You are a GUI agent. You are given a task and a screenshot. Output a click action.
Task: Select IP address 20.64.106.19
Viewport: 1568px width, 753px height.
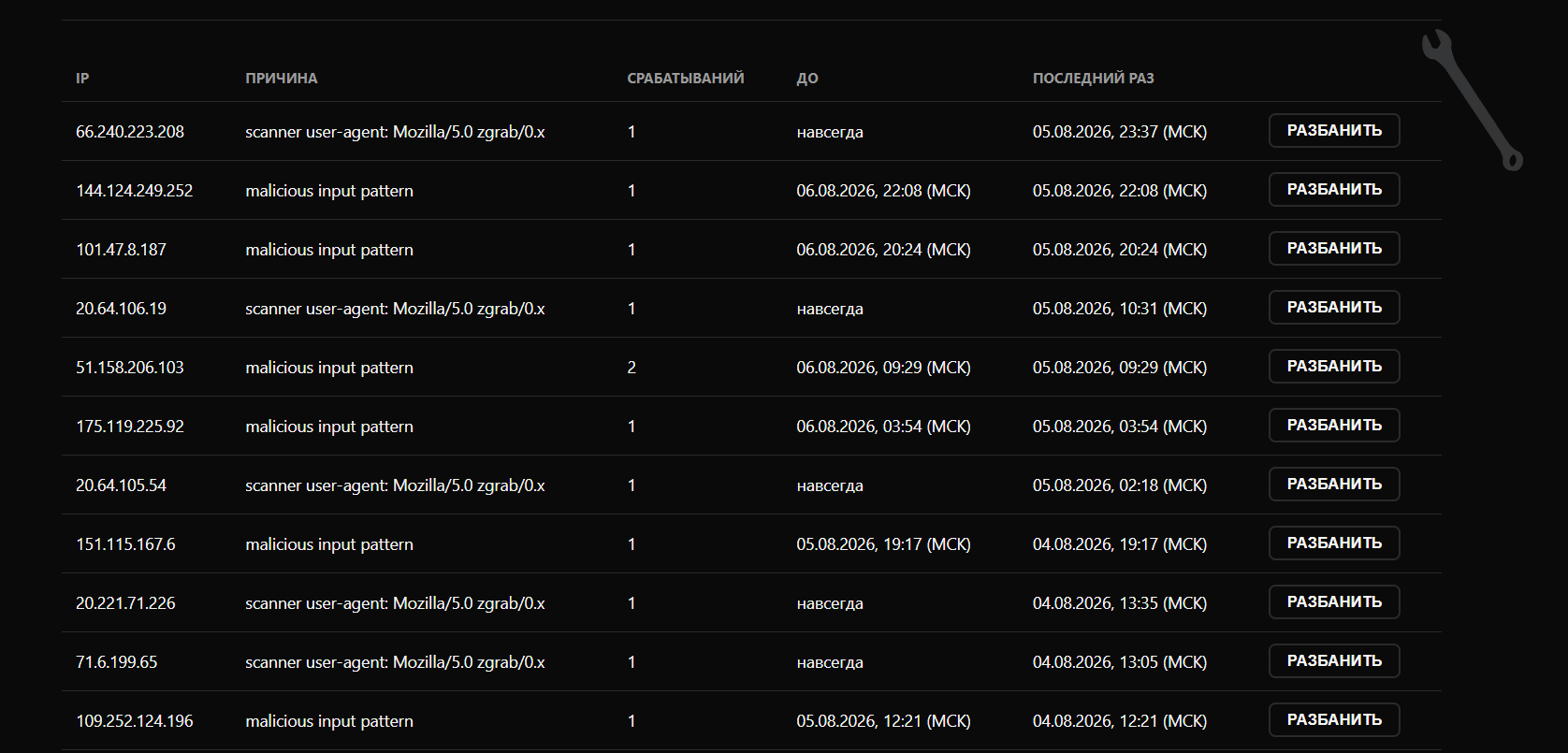tap(122, 309)
